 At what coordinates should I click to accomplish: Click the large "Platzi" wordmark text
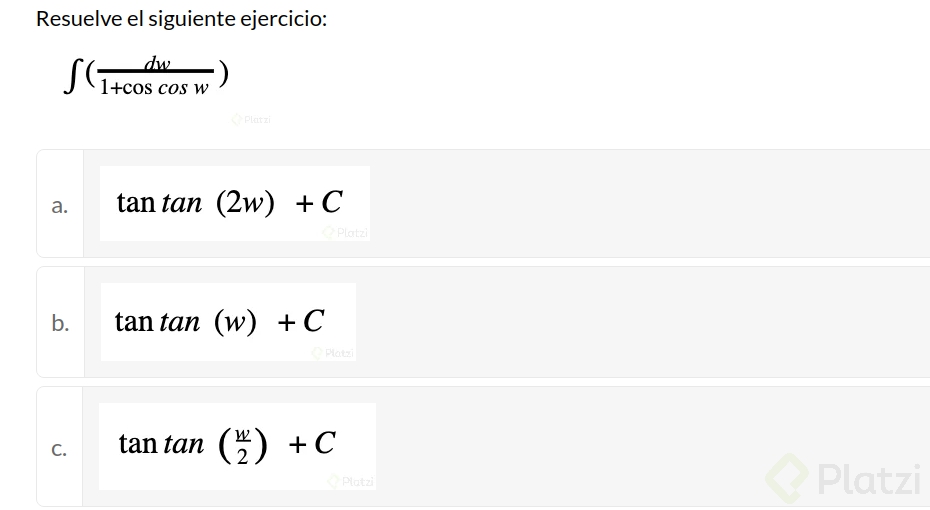(868, 480)
